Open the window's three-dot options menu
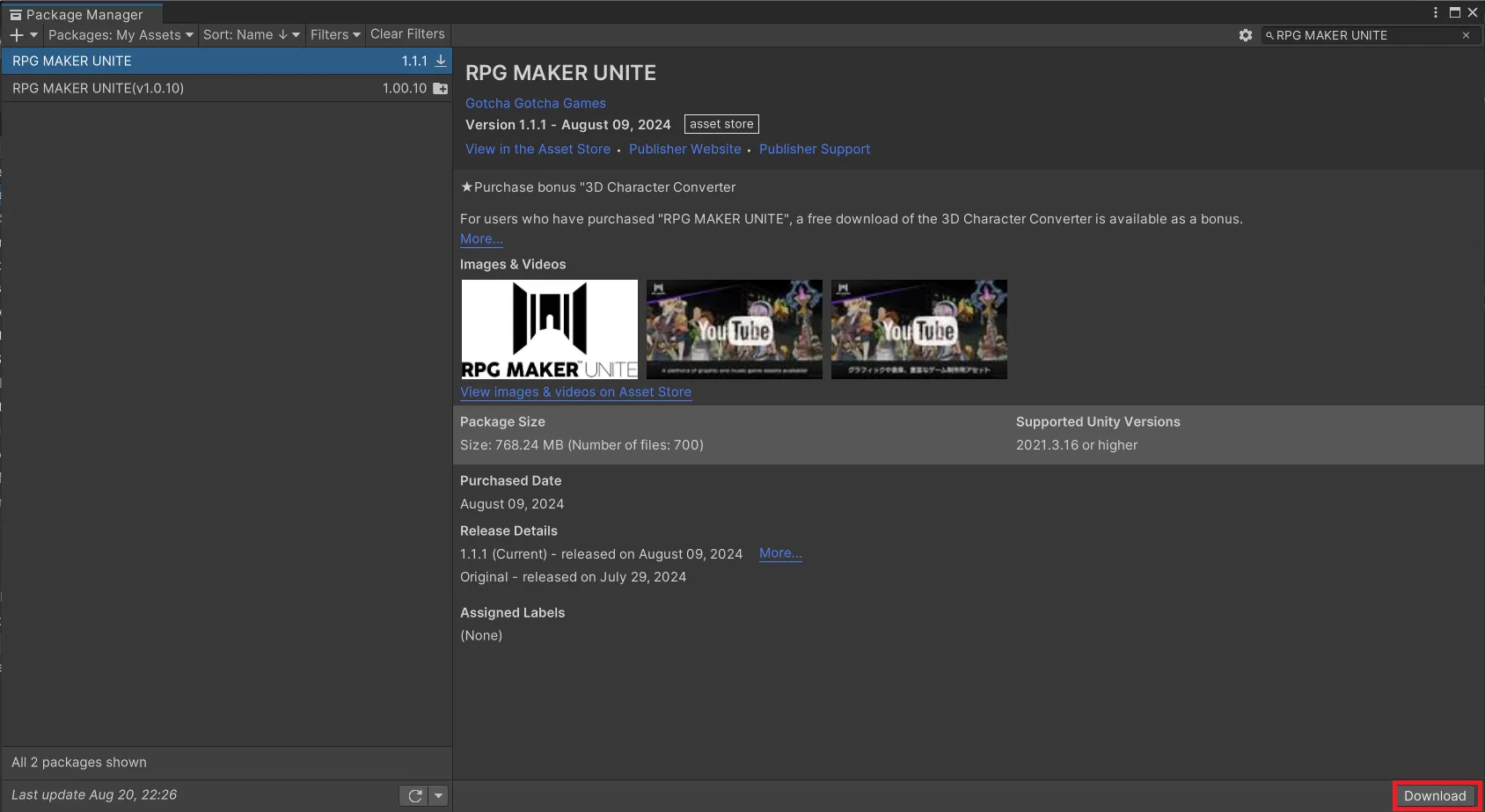Image resolution: width=1485 pixels, height=812 pixels. pos(1436,12)
